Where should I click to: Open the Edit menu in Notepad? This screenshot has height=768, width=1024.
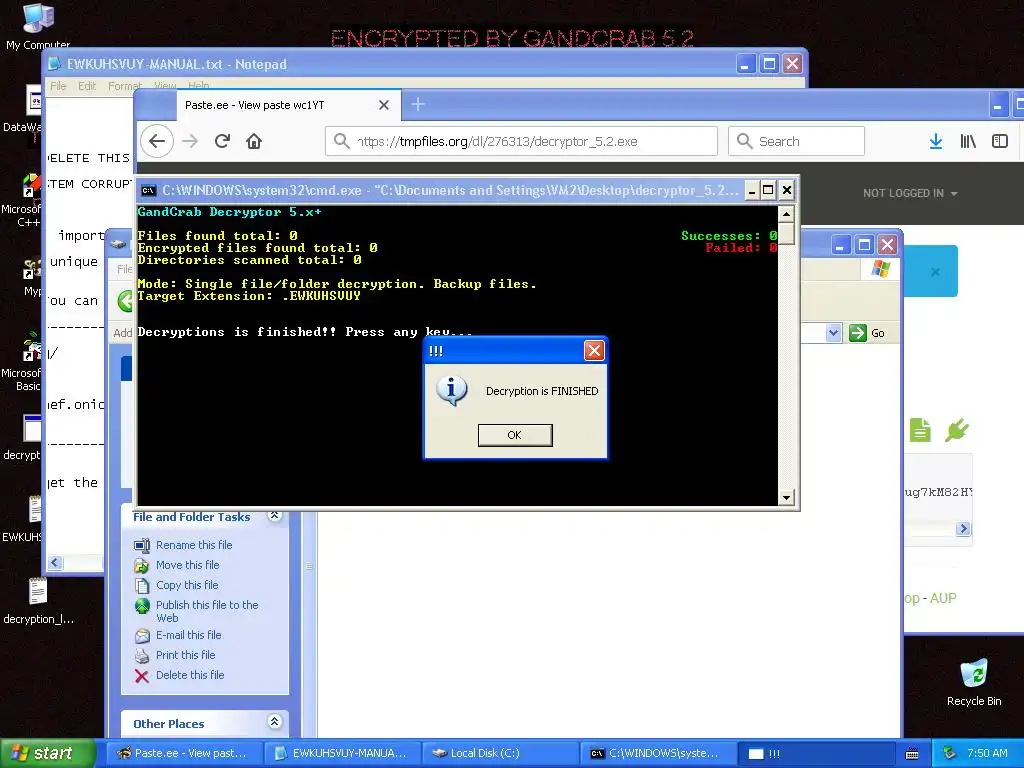pos(87,86)
